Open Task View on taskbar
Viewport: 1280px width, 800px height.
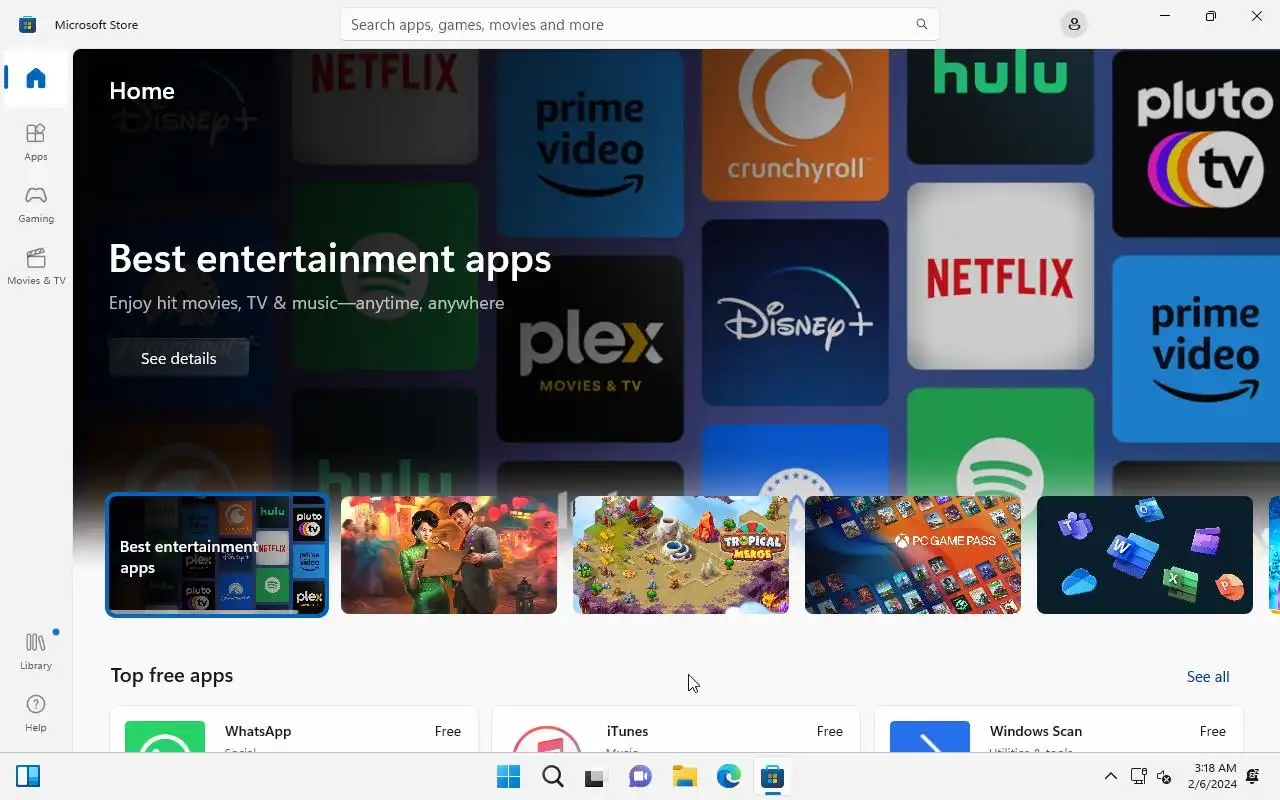(596, 777)
